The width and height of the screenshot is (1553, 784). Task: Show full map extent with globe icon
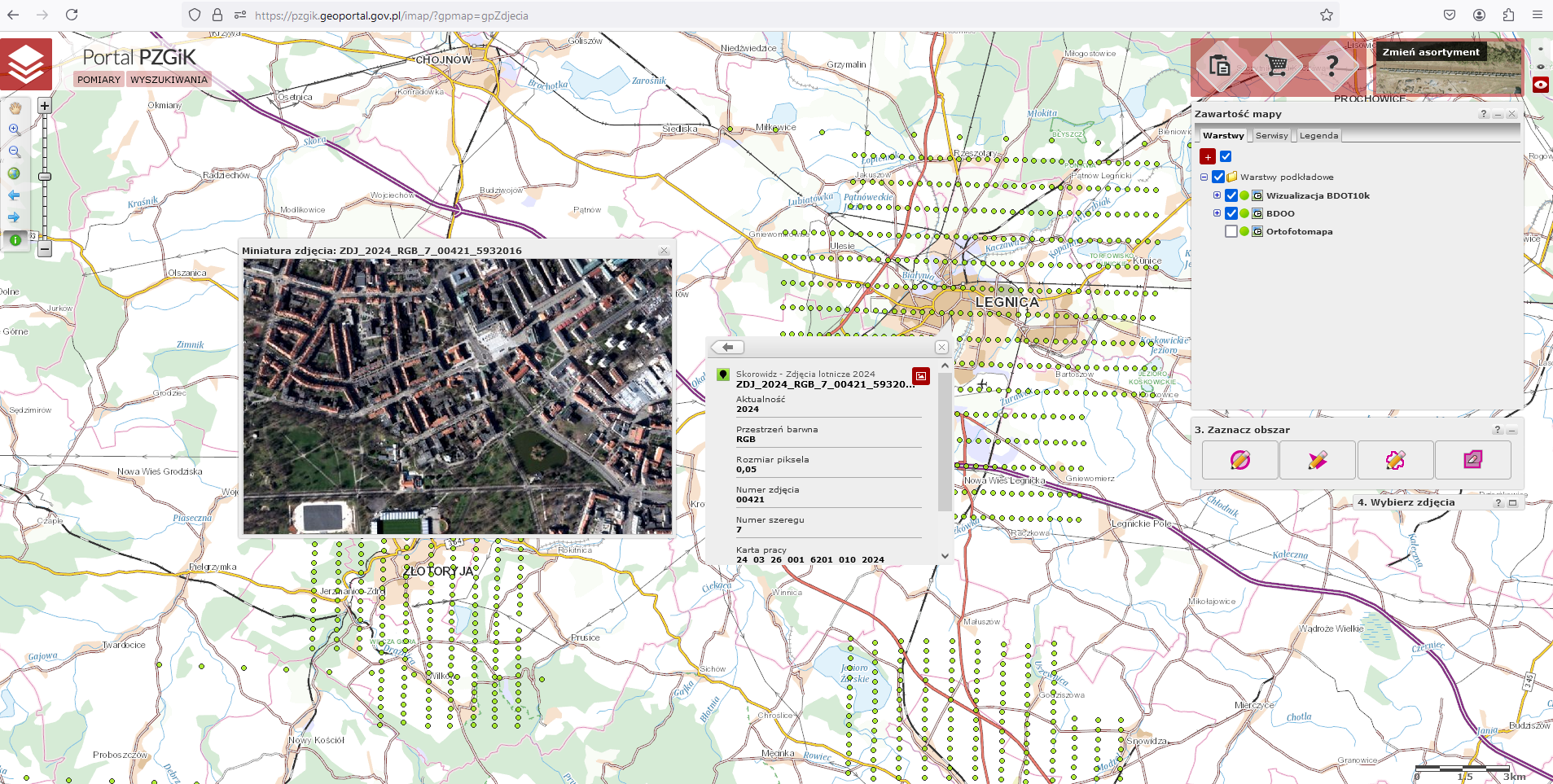tap(15, 173)
